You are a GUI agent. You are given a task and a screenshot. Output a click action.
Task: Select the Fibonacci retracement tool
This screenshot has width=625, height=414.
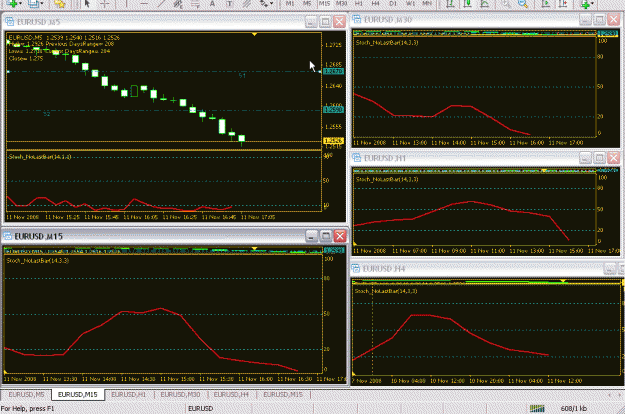(195, 4)
